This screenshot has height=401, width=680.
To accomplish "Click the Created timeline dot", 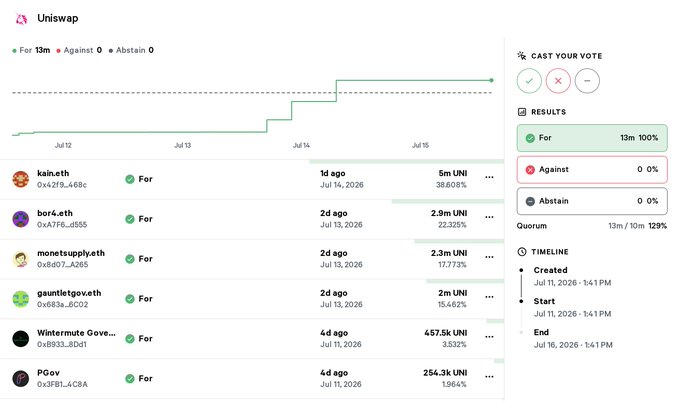I will coord(521,270).
